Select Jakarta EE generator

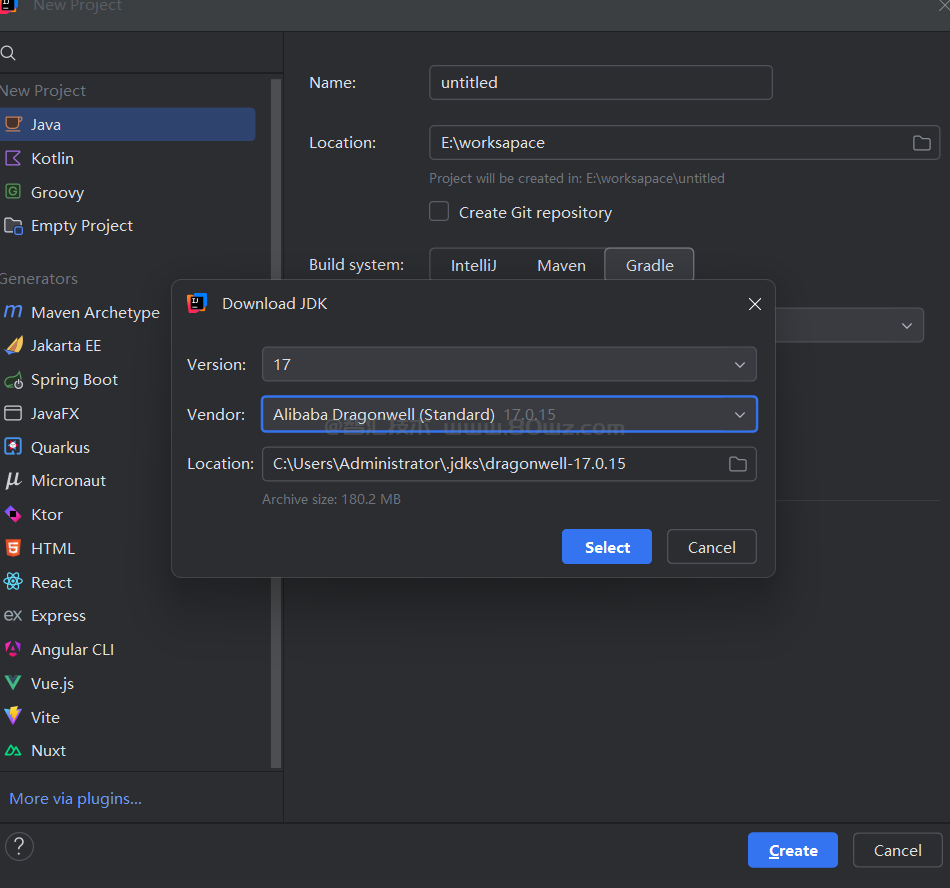(85, 345)
